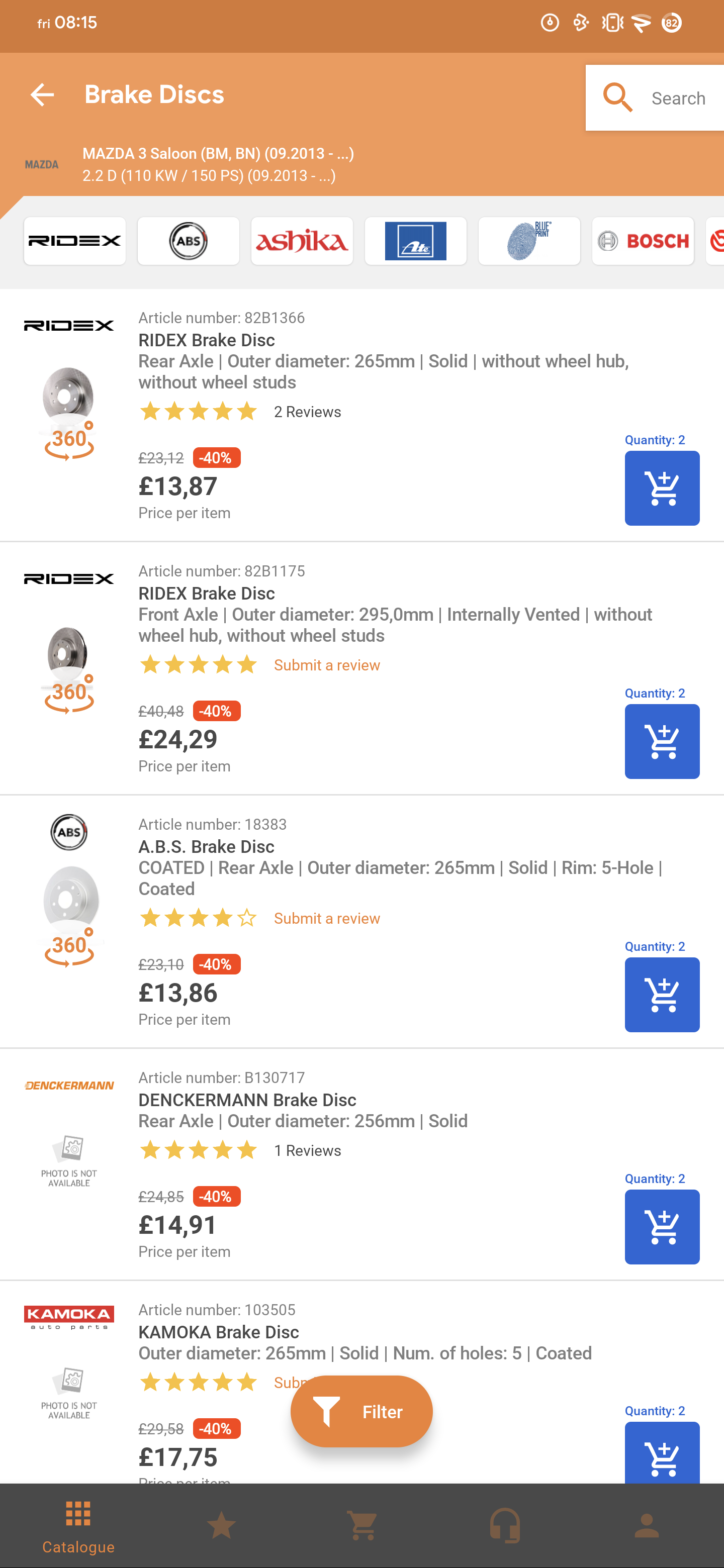Tap the back arrow in header

(x=42, y=95)
